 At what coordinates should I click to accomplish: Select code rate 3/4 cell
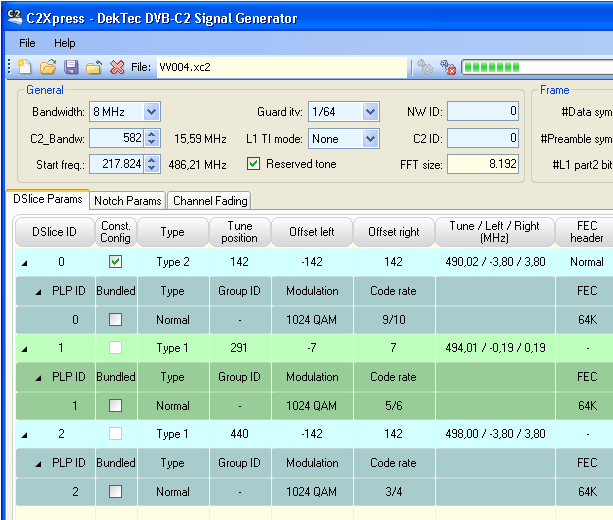coord(394,492)
